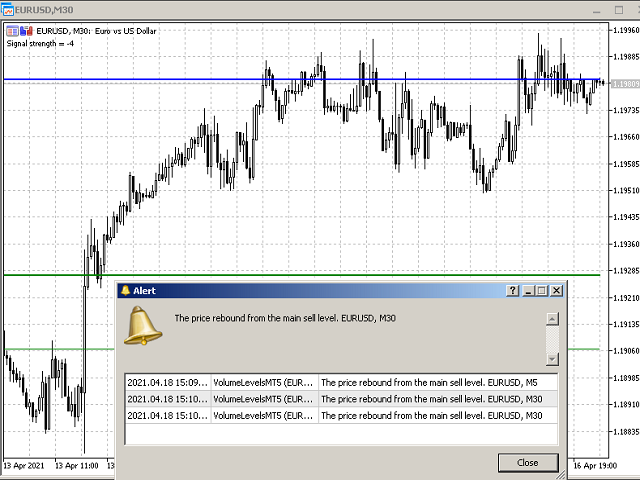Click the 13 Apr 11:00 time axis label

pyautogui.click(x=78, y=467)
